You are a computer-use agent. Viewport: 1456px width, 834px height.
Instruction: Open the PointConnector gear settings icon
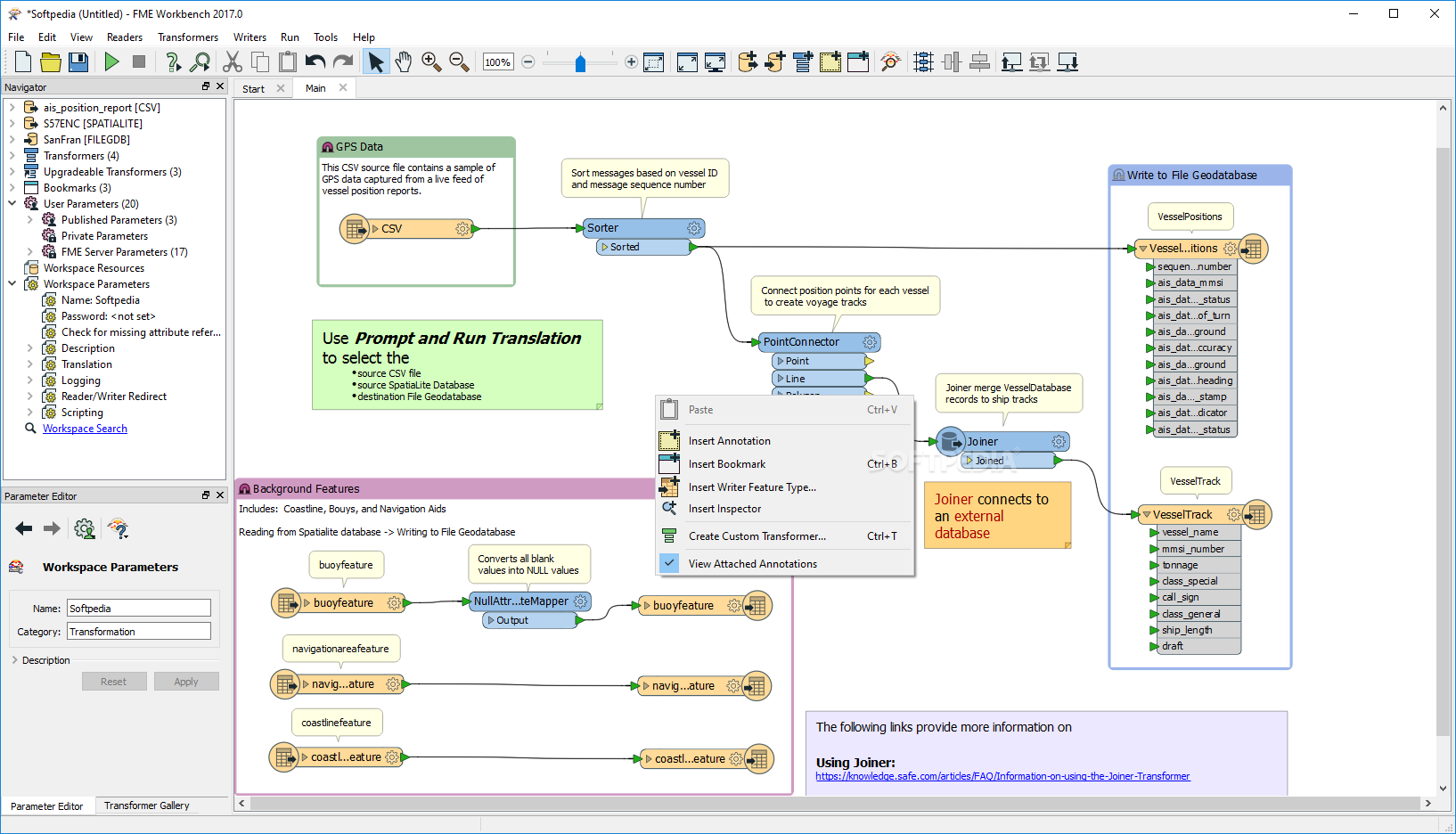pyautogui.click(x=870, y=342)
